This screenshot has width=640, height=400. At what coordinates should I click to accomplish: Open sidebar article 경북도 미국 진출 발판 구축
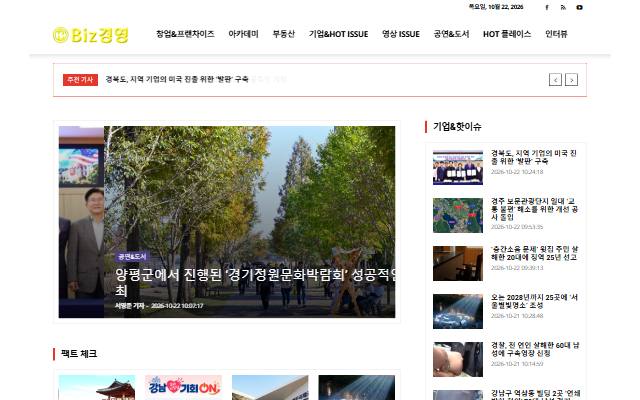(534, 157)
